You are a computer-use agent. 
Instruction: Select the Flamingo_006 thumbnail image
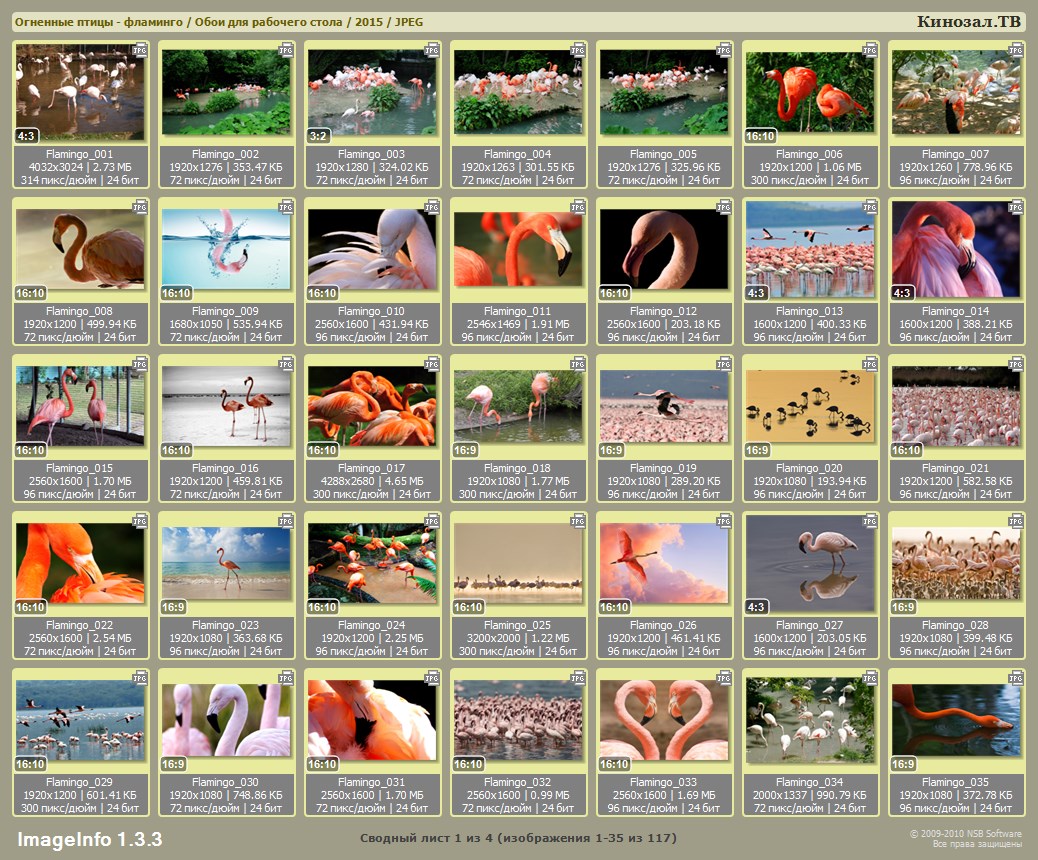809,92
